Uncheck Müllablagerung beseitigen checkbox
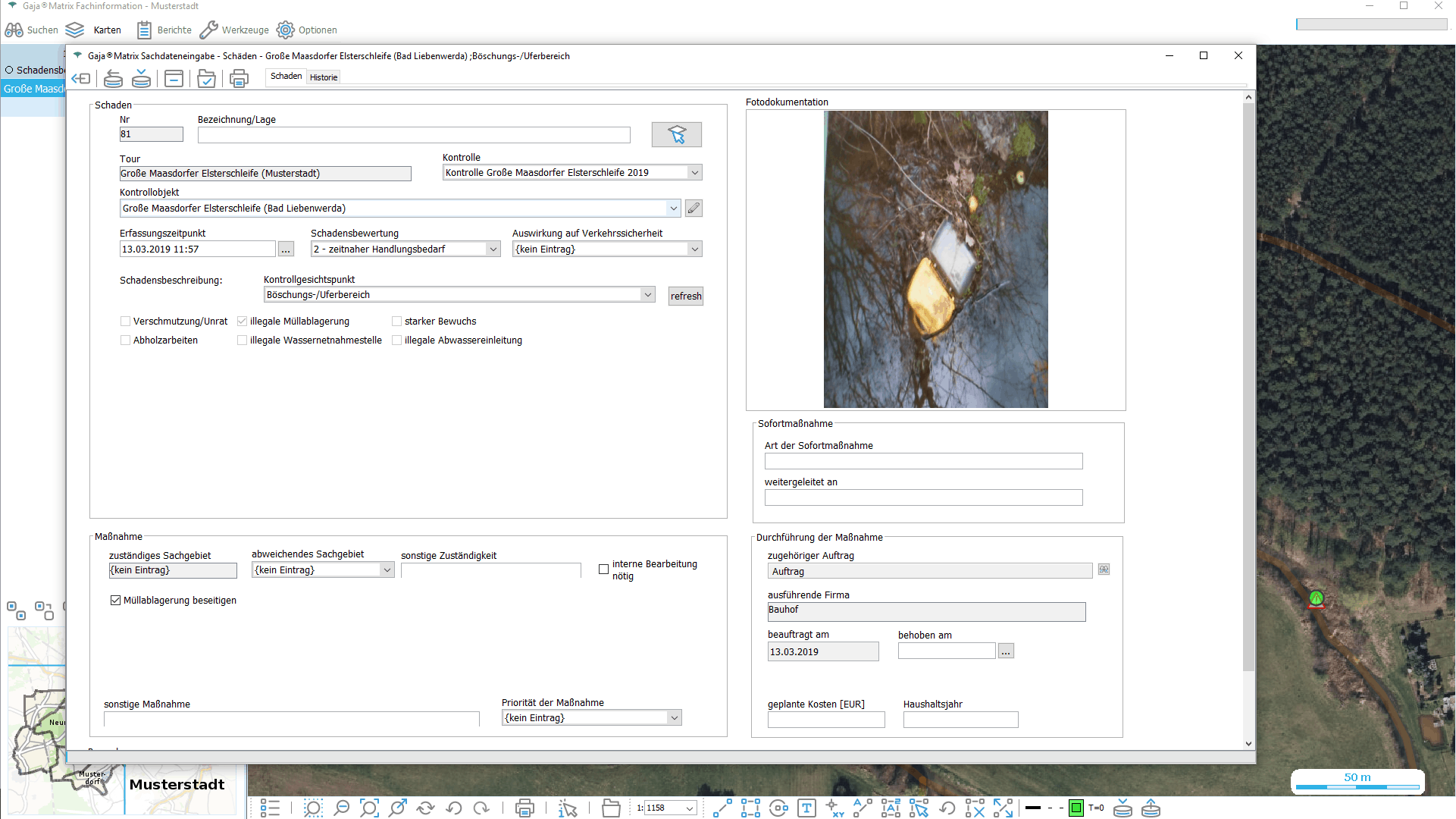1456x819 pixels. (x=116, y=601)
